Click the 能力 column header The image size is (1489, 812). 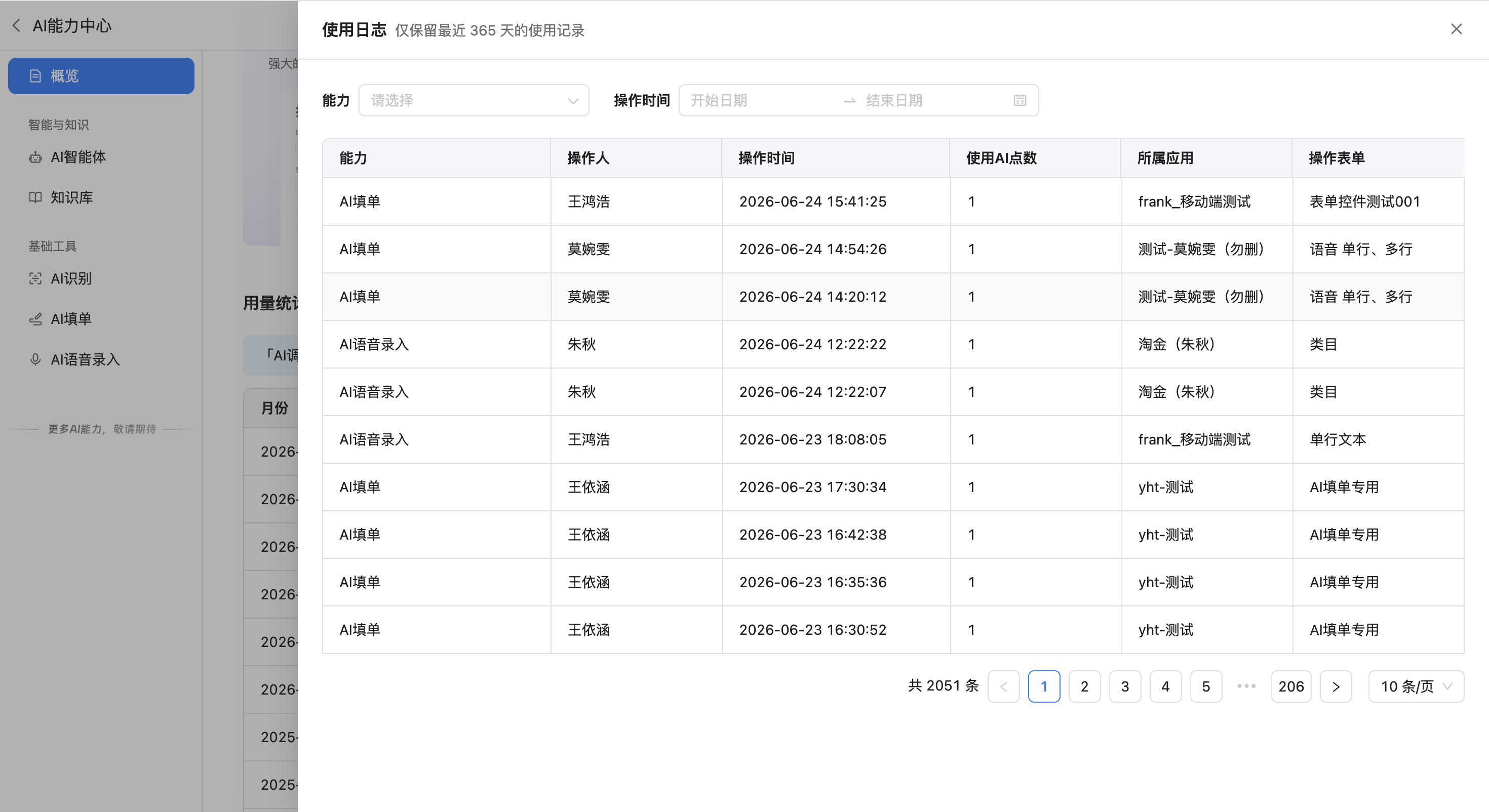point(437,158)
